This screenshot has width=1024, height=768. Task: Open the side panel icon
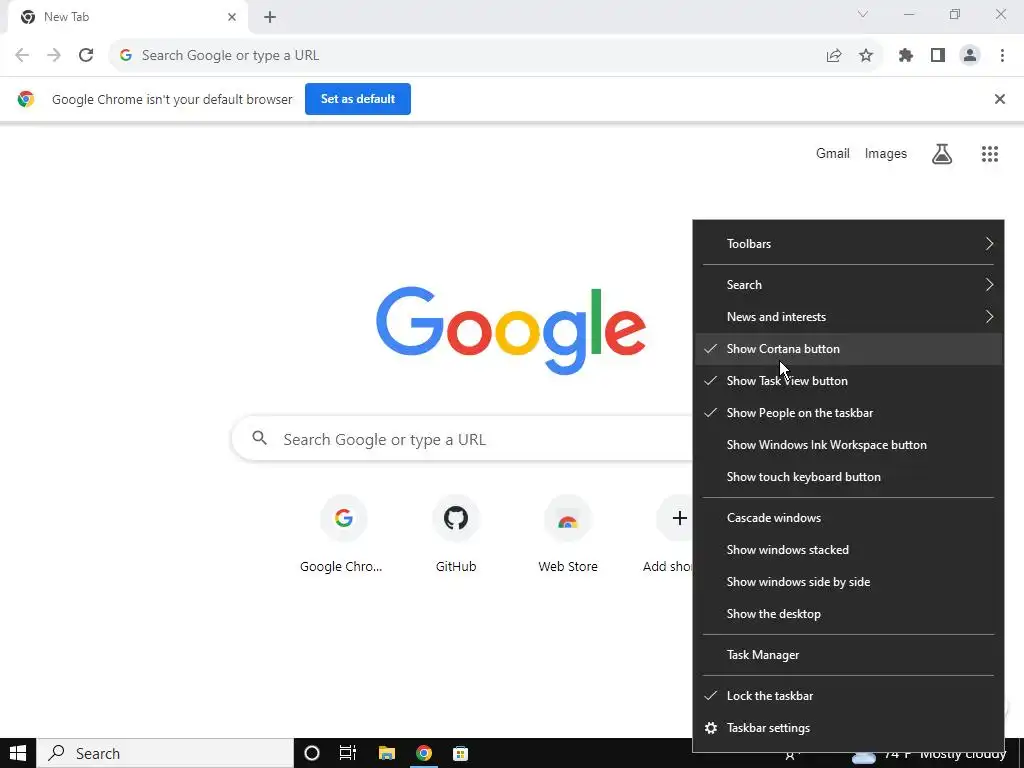point(938,56)
